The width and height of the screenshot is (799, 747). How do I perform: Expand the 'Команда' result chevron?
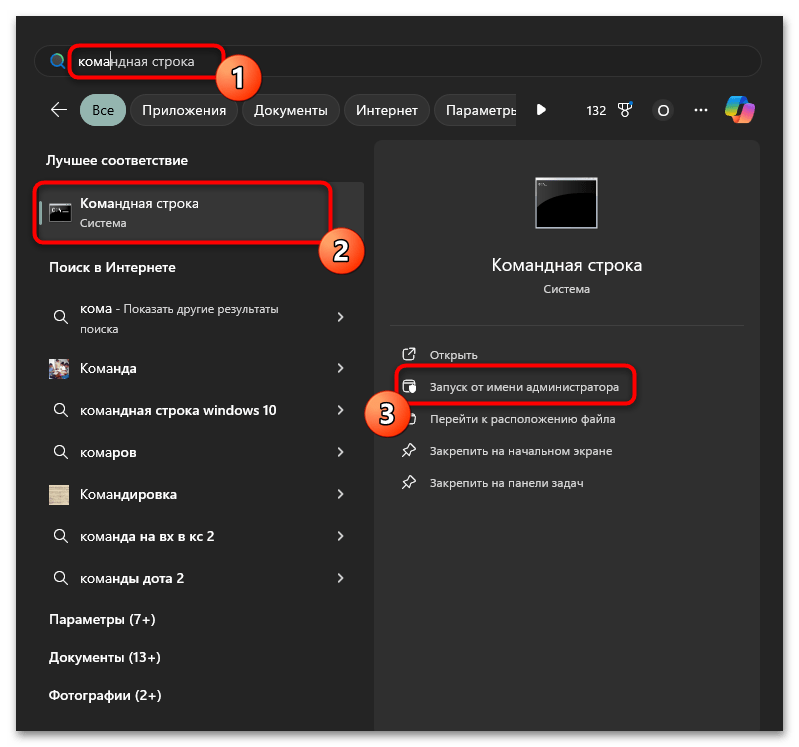(x=340, y=368)
